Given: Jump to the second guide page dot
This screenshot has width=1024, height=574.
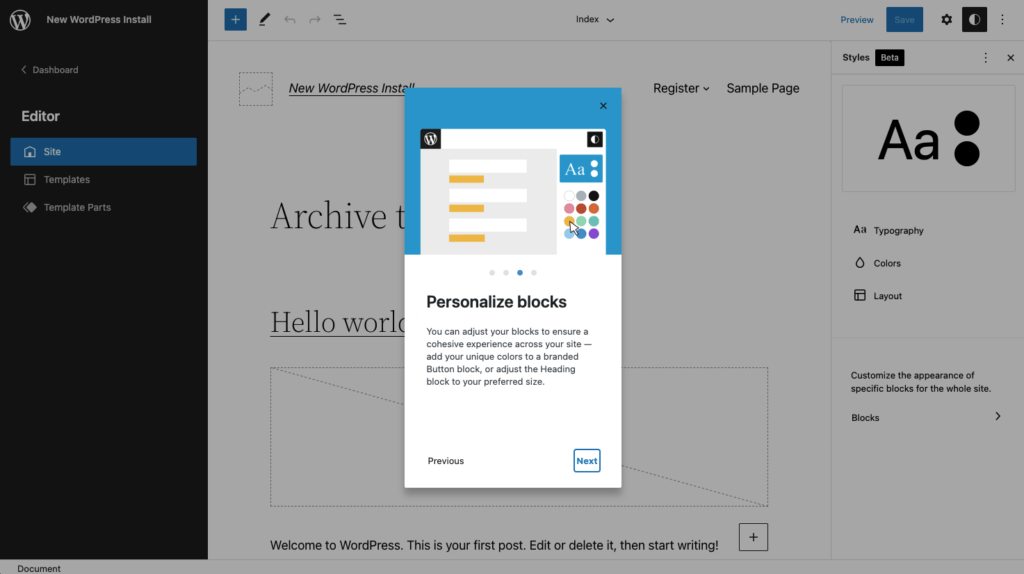Looking at the screenshot, I should [x=506, y=273].
